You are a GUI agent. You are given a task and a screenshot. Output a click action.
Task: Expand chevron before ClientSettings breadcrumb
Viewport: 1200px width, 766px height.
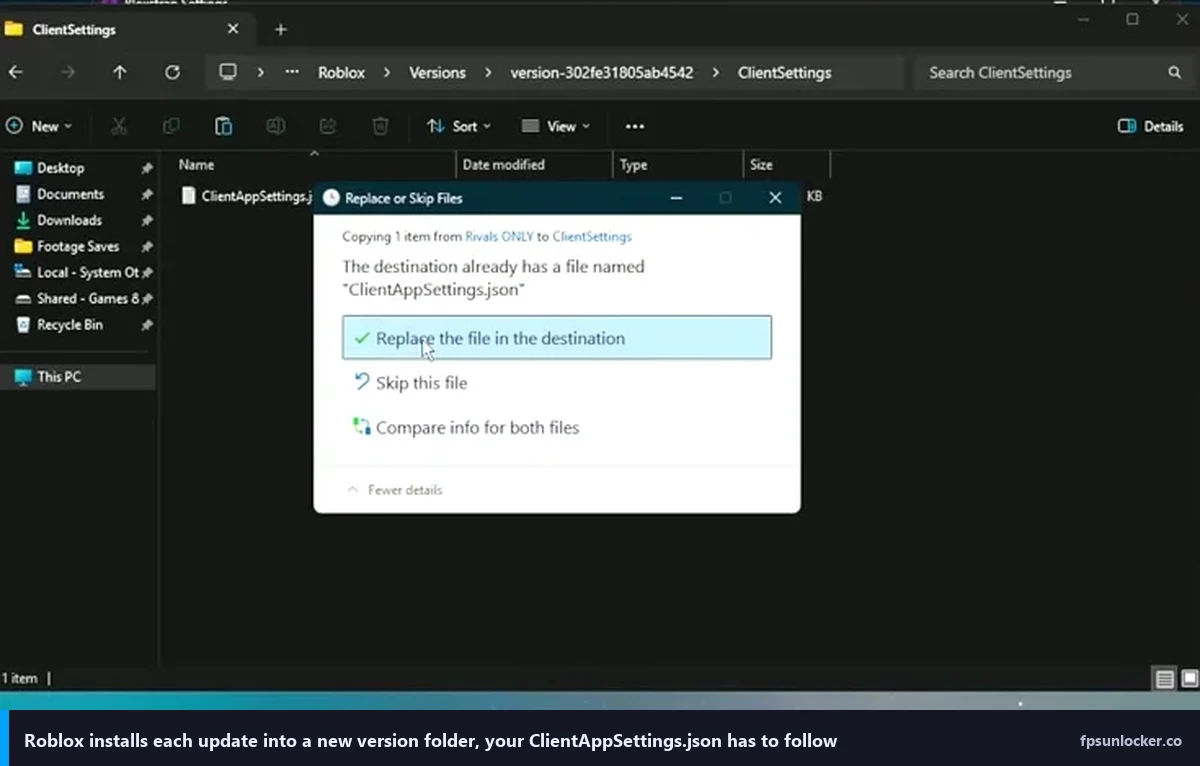(x=716, y=72)
